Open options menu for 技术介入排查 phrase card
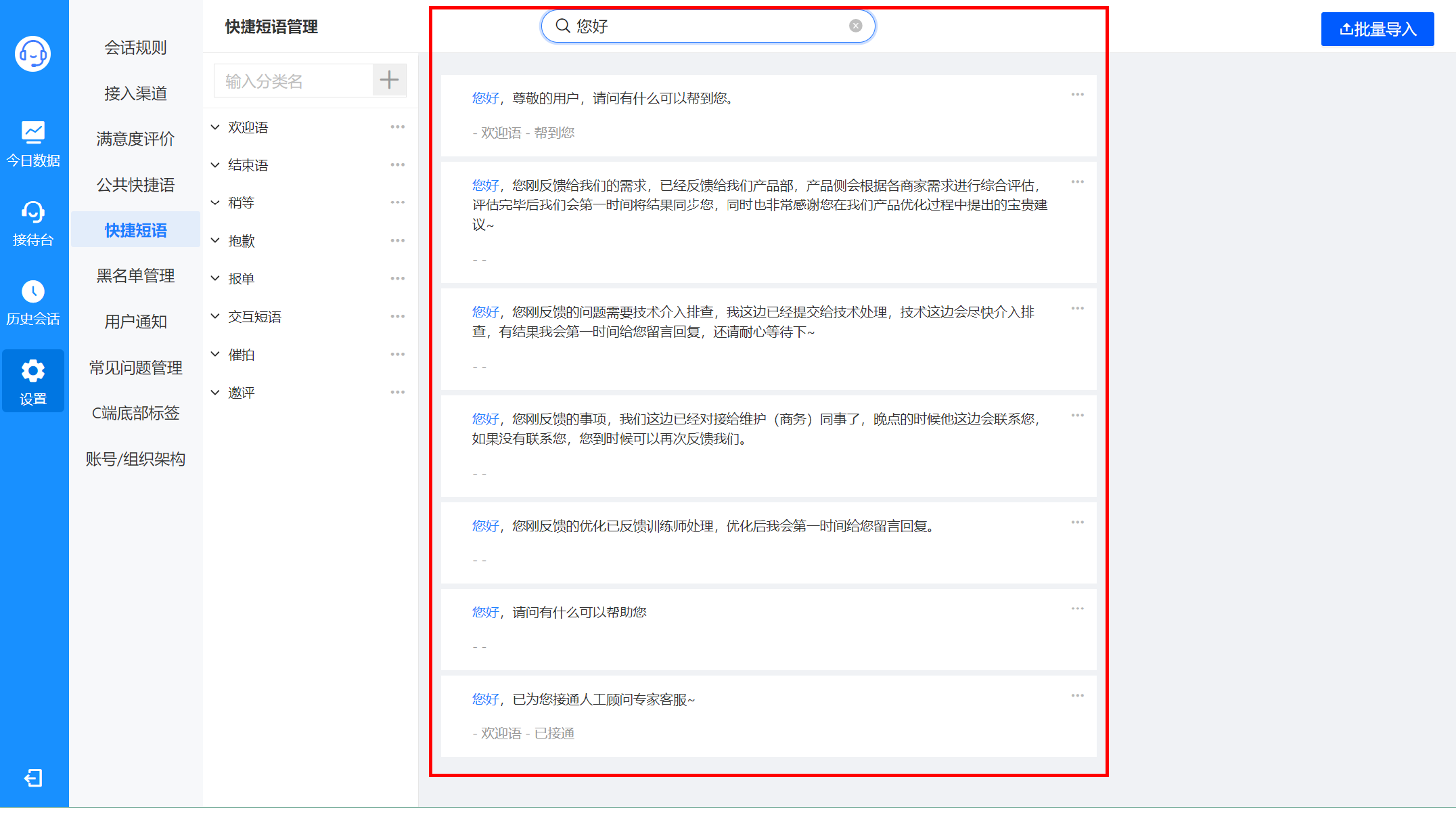 [1078, 309]
